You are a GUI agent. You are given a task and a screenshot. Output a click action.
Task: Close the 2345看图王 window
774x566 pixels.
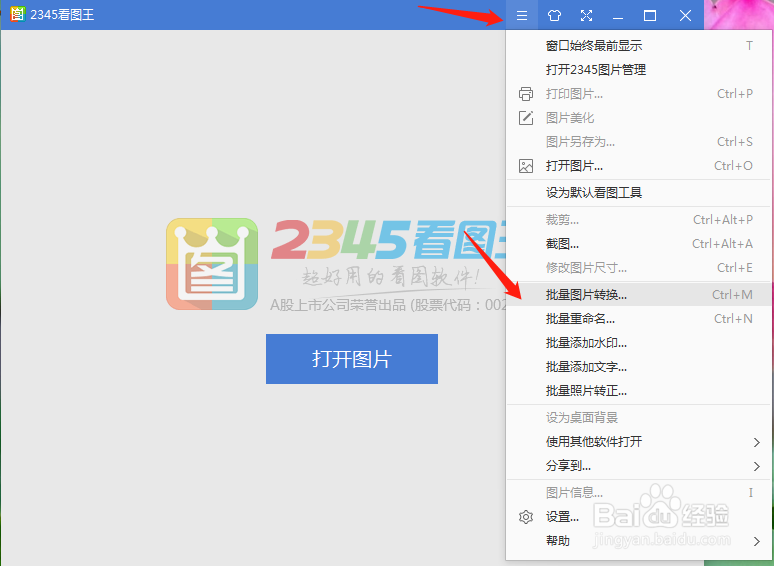pos(685,15)
